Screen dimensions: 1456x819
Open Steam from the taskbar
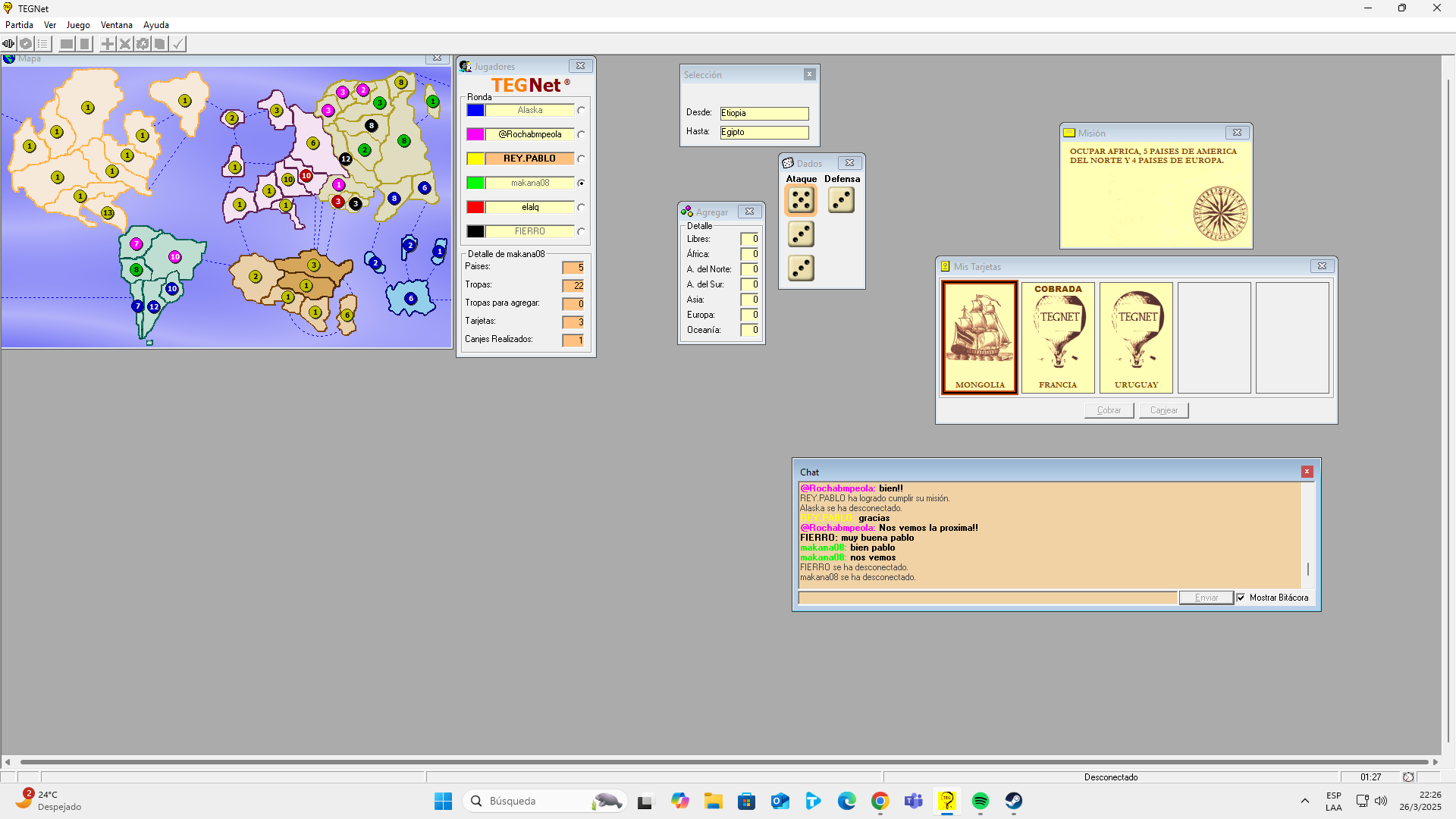pos(1014,801)
